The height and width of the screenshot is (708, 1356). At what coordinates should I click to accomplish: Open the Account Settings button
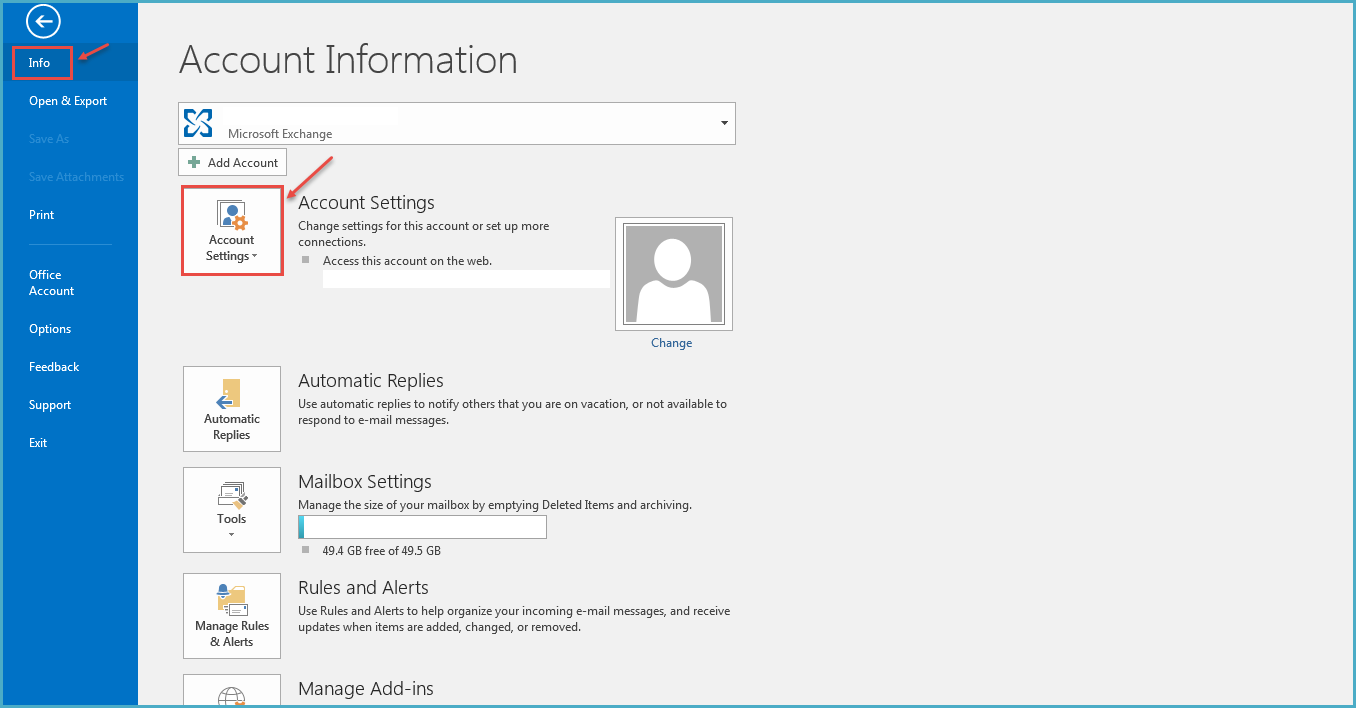coord(232,230)
